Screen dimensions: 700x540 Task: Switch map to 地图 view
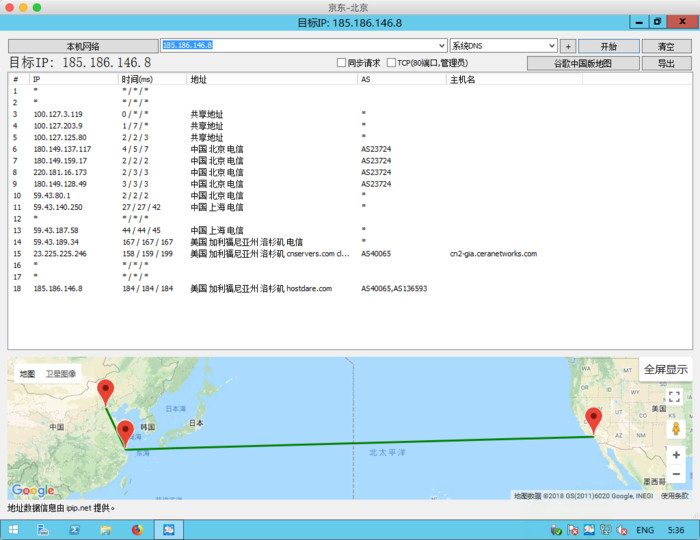tap(27, 374)
